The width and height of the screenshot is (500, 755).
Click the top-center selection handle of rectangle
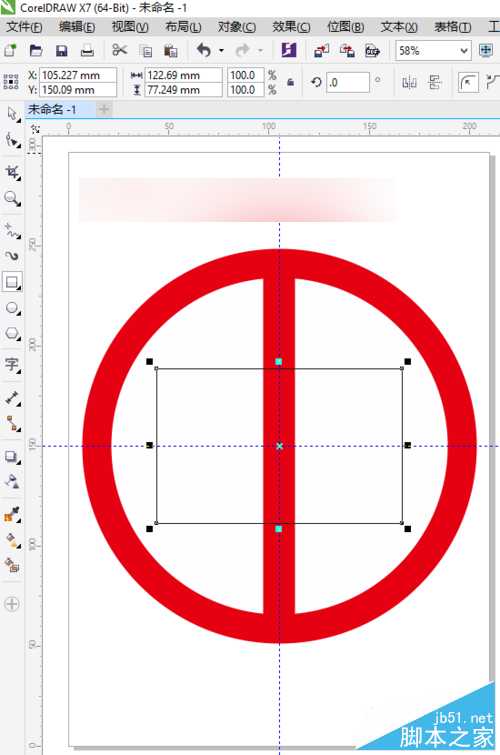point(278,362)
